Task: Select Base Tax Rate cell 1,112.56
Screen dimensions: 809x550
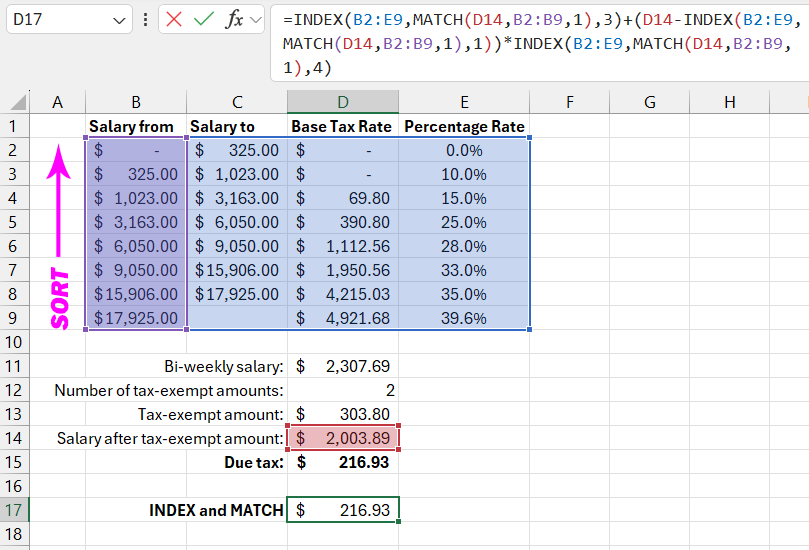Action: click(x=343, y=246)
